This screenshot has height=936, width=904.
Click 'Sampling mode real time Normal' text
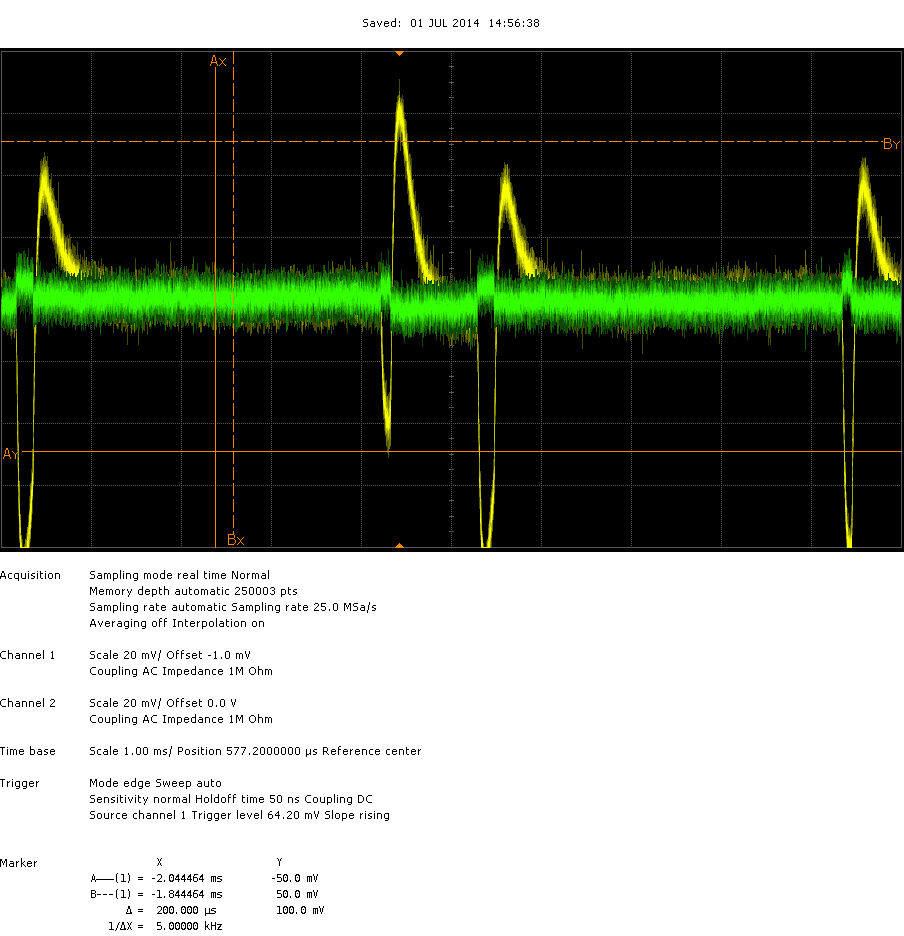click(179, 575)
